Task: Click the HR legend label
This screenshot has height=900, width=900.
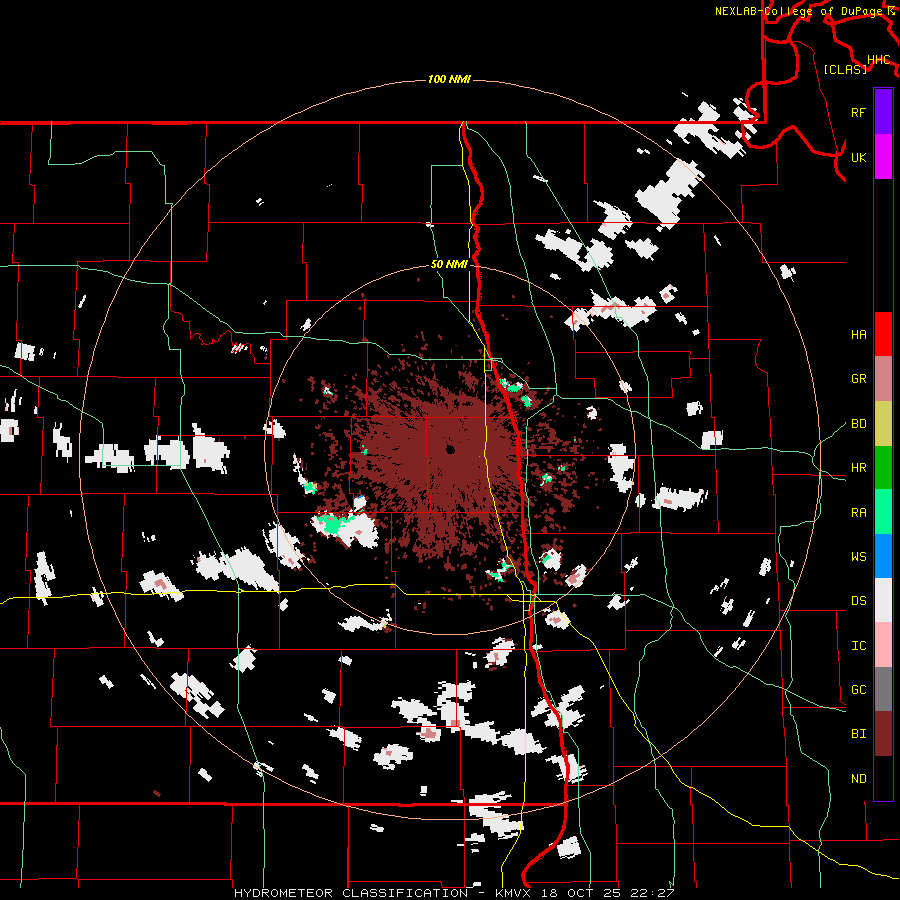Action: click(x=858, y=468)
